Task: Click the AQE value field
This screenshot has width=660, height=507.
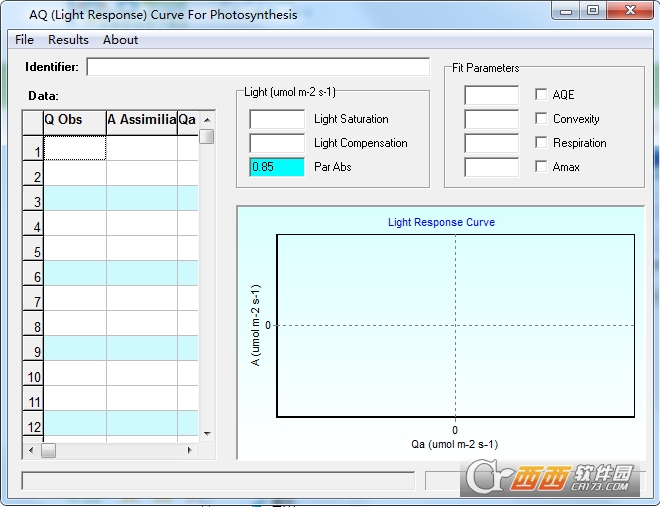Action: pos(492,95)
